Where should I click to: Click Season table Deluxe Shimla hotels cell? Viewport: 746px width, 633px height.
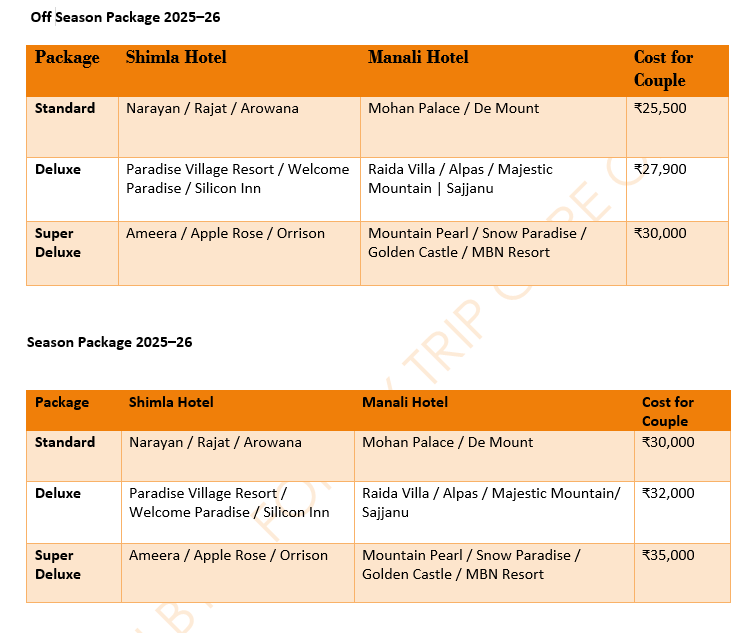[228, 503]
